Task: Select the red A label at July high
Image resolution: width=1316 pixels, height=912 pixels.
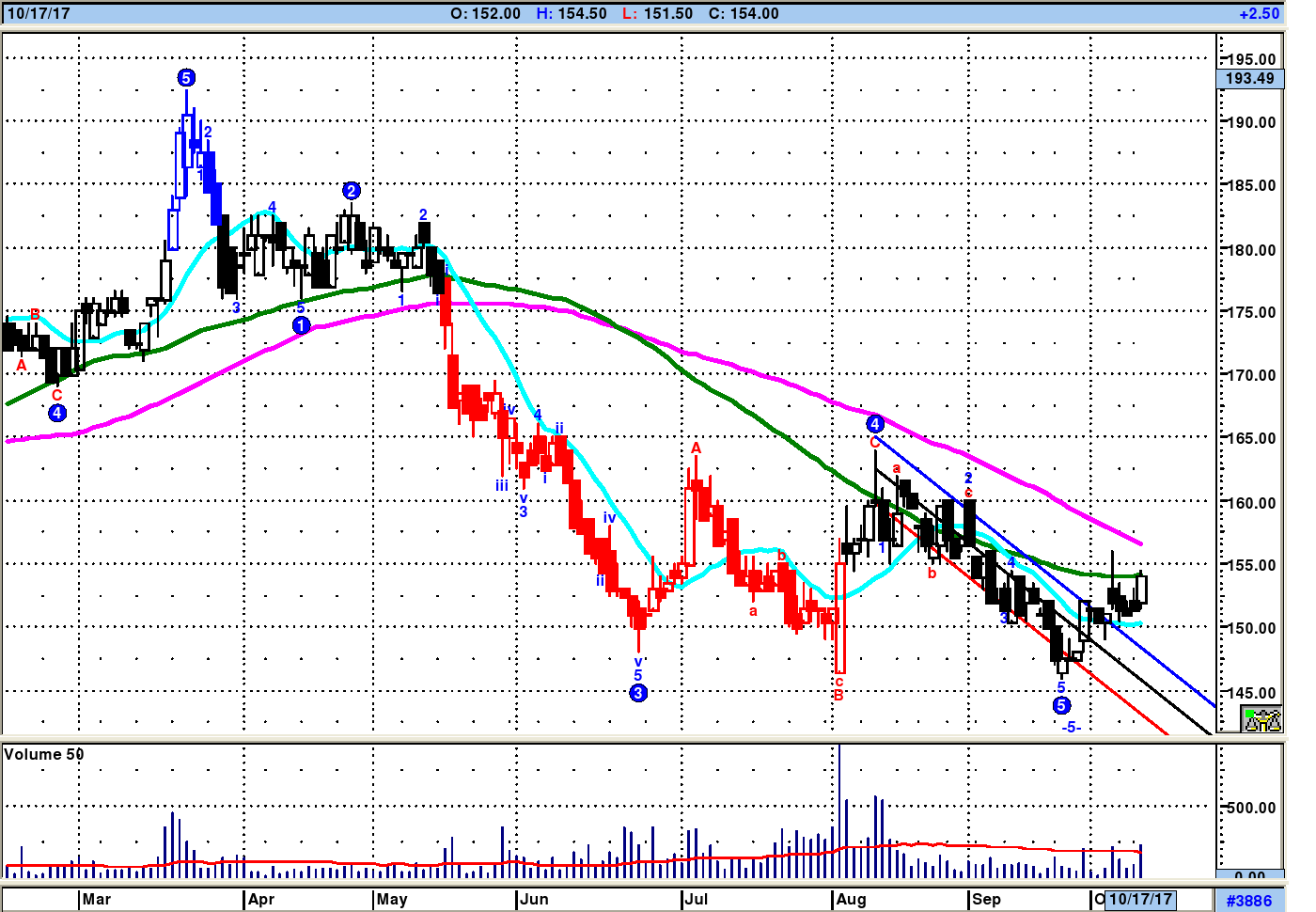Action: pyautogui.click(x=697, y=448)
